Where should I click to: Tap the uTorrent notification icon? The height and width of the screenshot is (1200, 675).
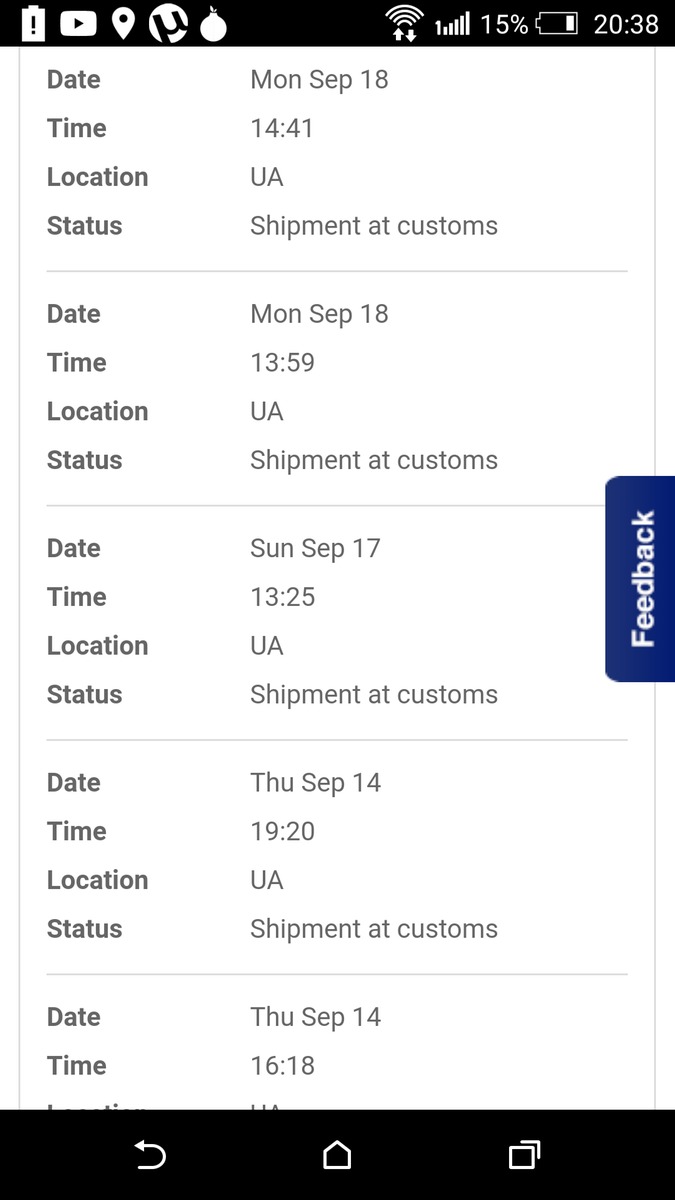(168, 23)
